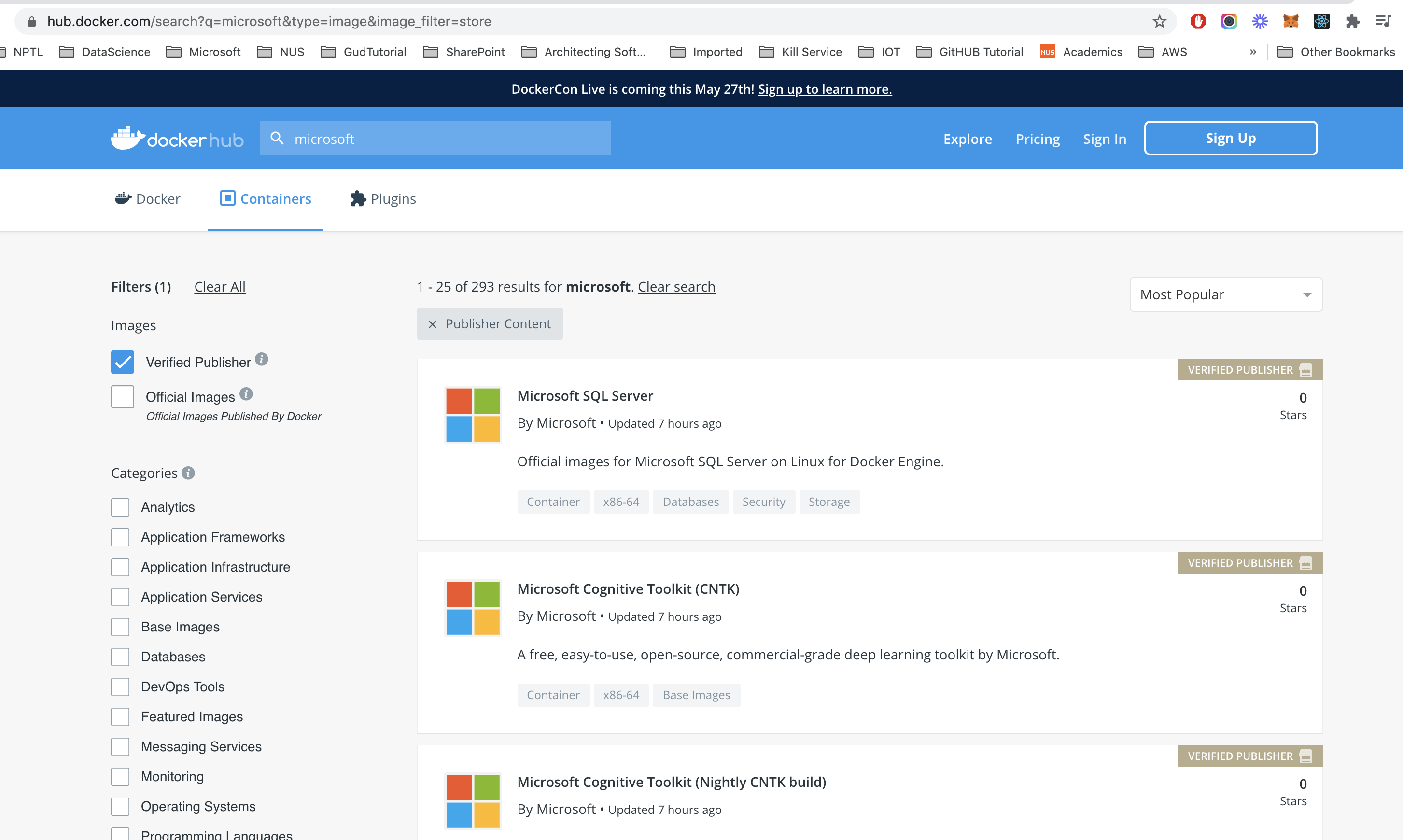Screen dimensions: 1403x840
Task: Open the Explore menu item
Action: coord(967,138)
